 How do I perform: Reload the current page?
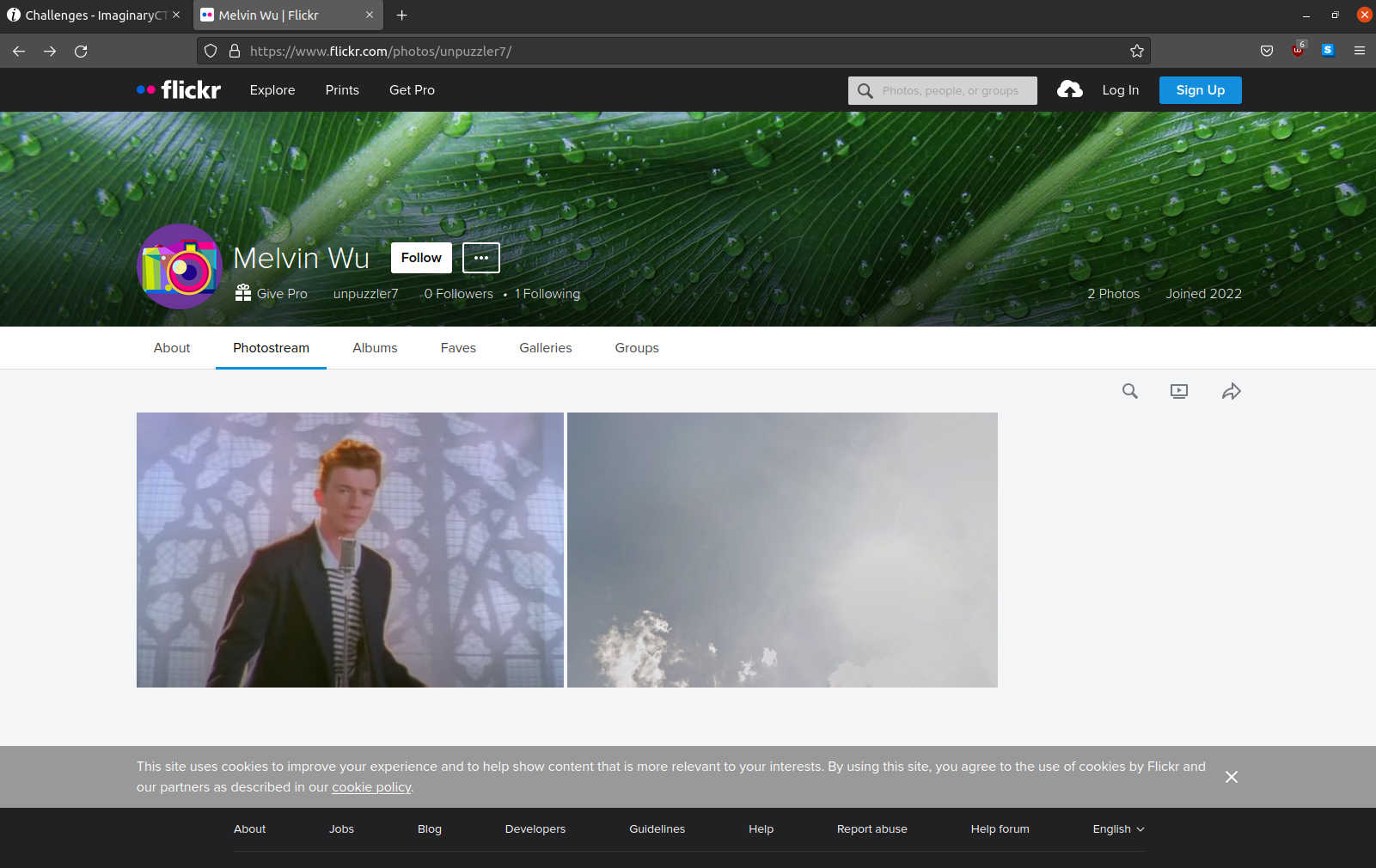click(x=81, y=51)
